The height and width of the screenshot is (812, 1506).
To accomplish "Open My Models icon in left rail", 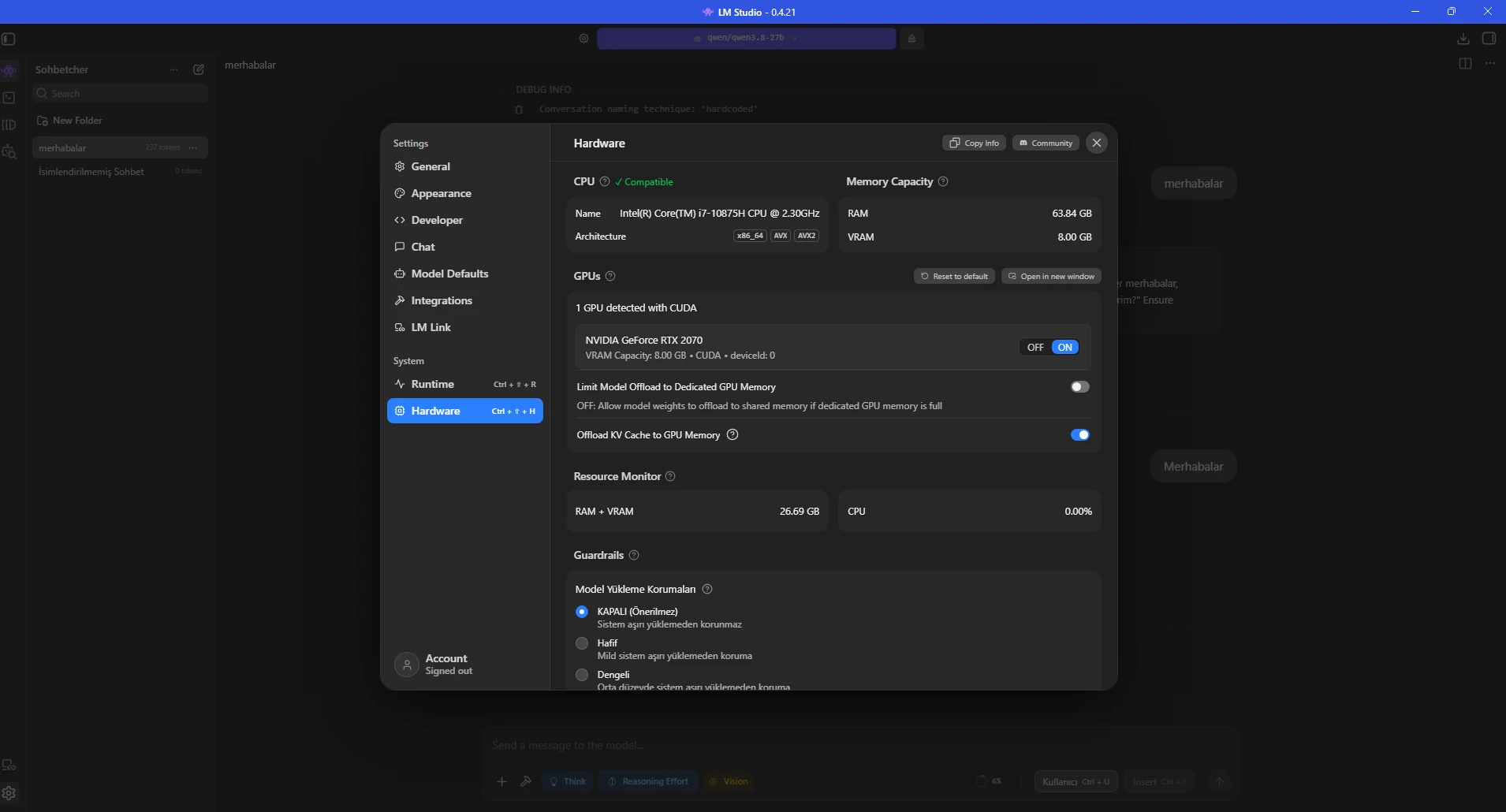I will 9,125.
